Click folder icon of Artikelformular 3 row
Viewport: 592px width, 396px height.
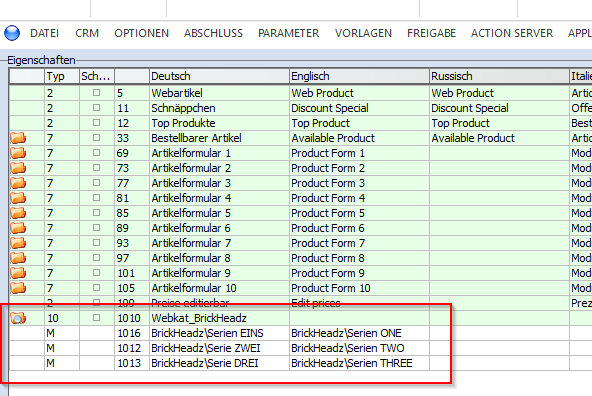pos(18,183)
